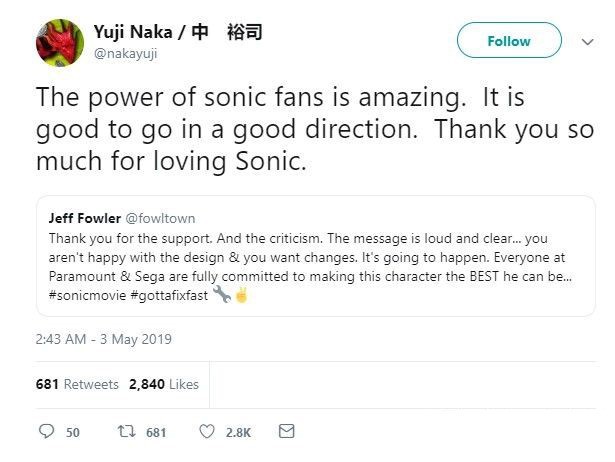Open Jeff Fowler's quoted profile name
The image size is (615, 462).
(85, 218)
